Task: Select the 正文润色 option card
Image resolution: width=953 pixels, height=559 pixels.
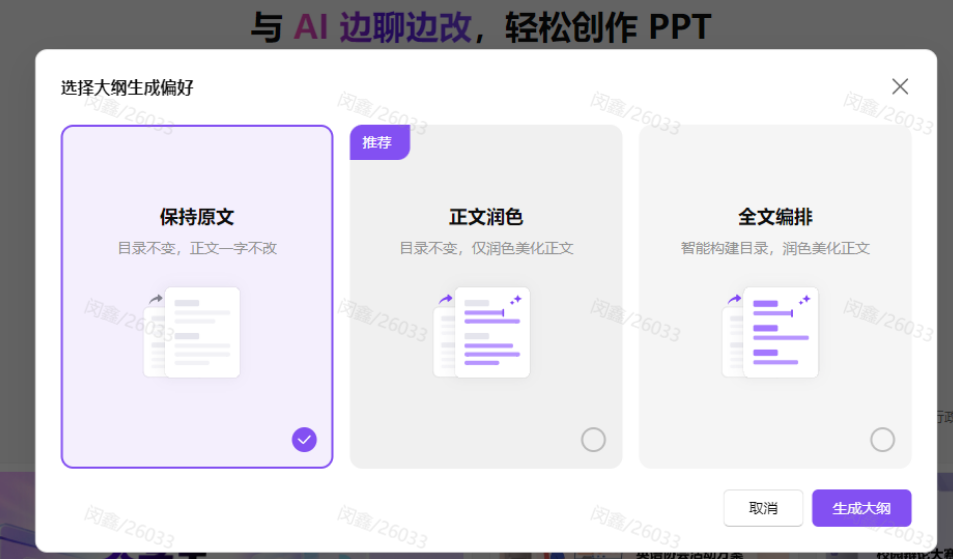Action: click(486, 297)
